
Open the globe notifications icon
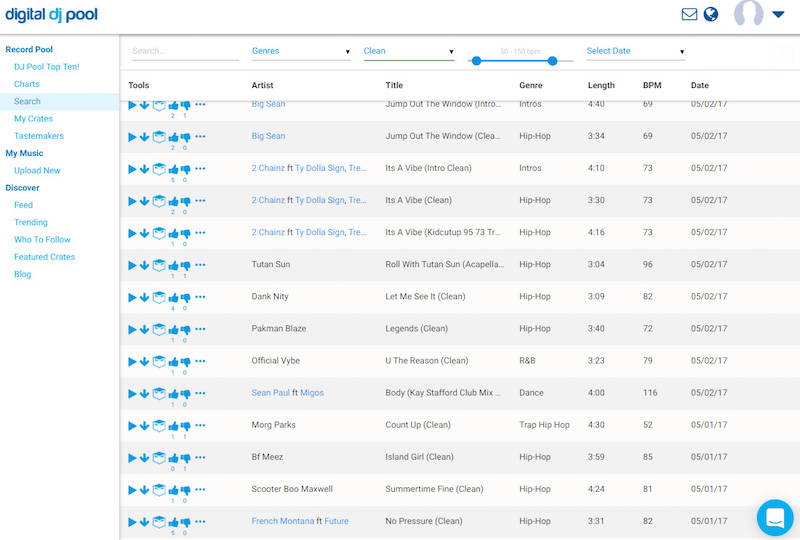(711, 14)
